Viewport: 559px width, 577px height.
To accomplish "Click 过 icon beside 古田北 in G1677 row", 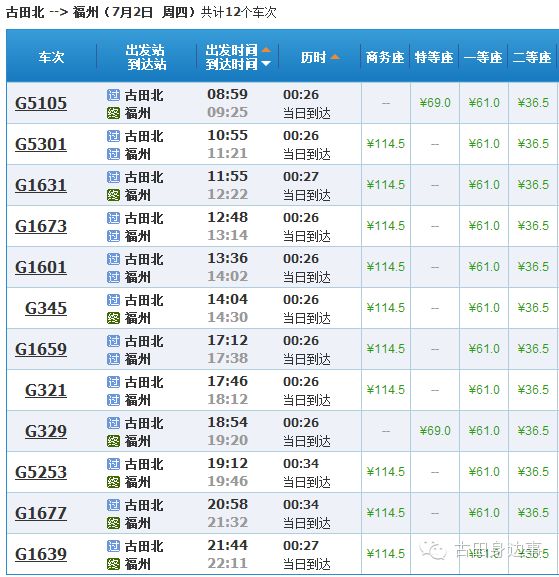I will coord(113,505).
